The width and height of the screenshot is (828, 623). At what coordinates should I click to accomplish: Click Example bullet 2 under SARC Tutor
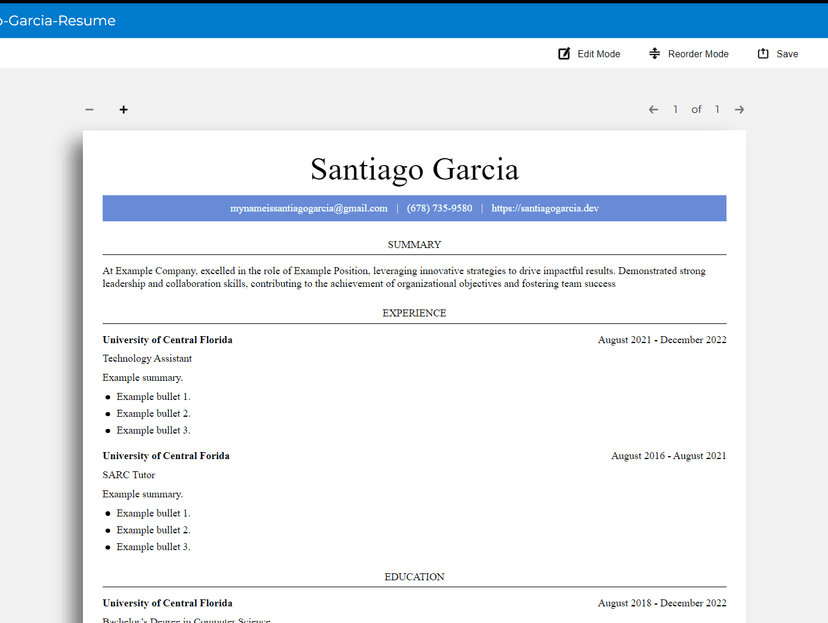point(154,531)
